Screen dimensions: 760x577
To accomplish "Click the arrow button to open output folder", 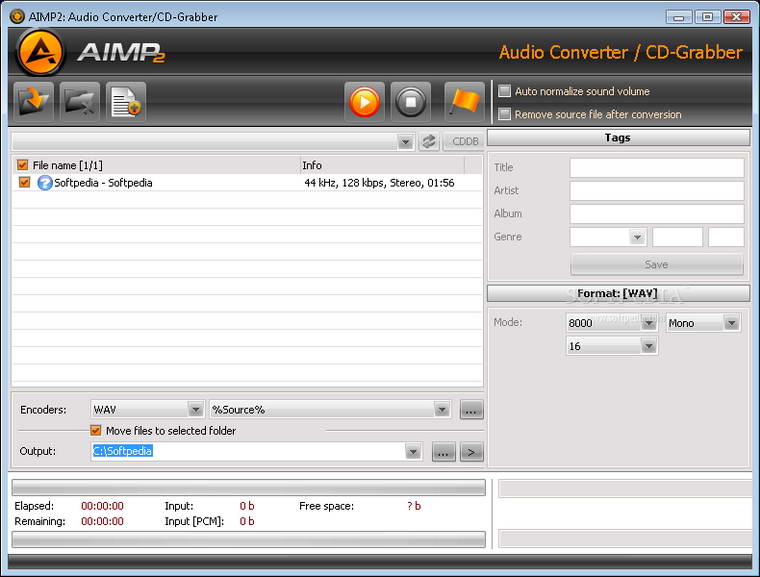I will coord(472,452).
